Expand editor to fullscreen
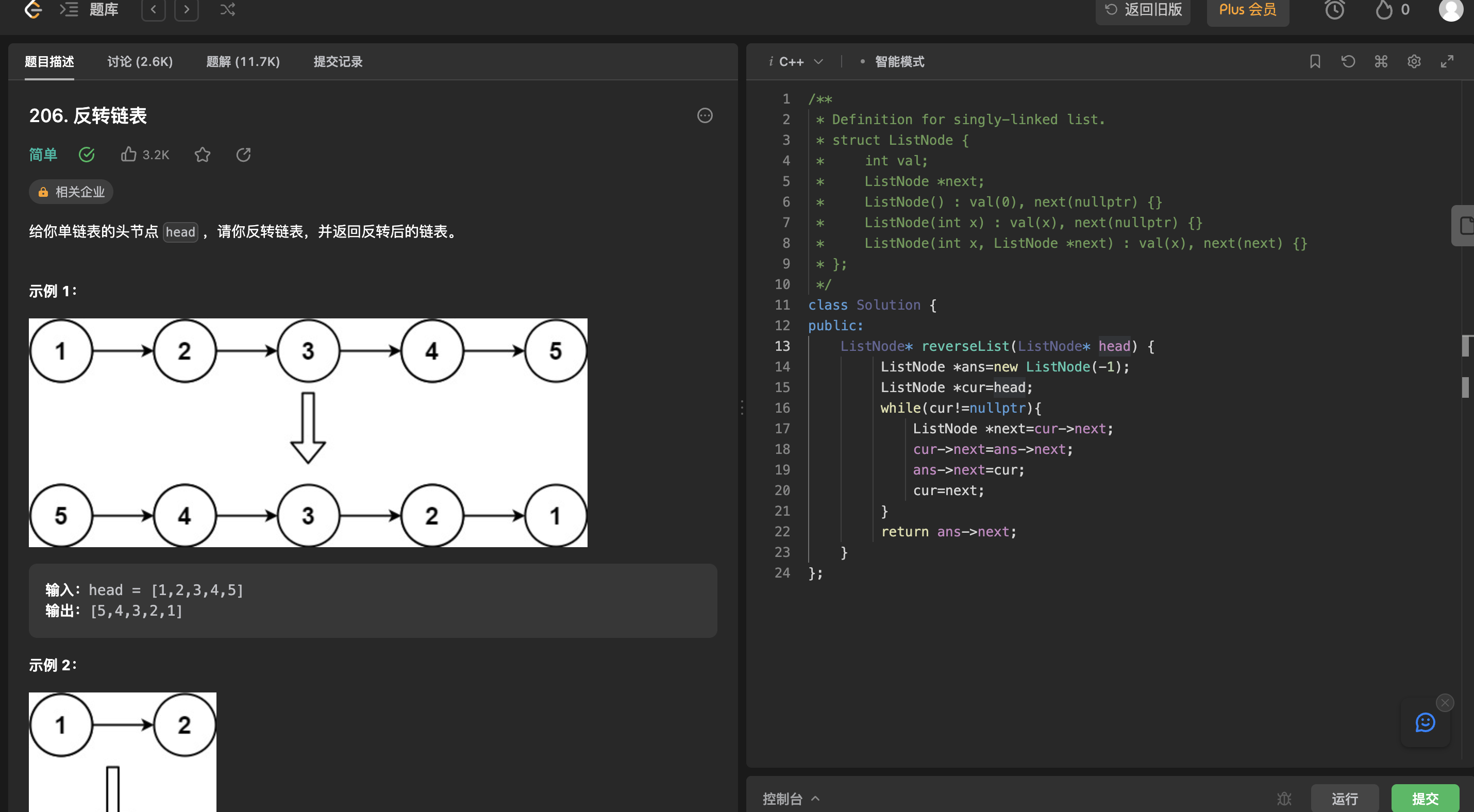The width and height of the screenshot is (1474, 812). tap(1447, 61)
